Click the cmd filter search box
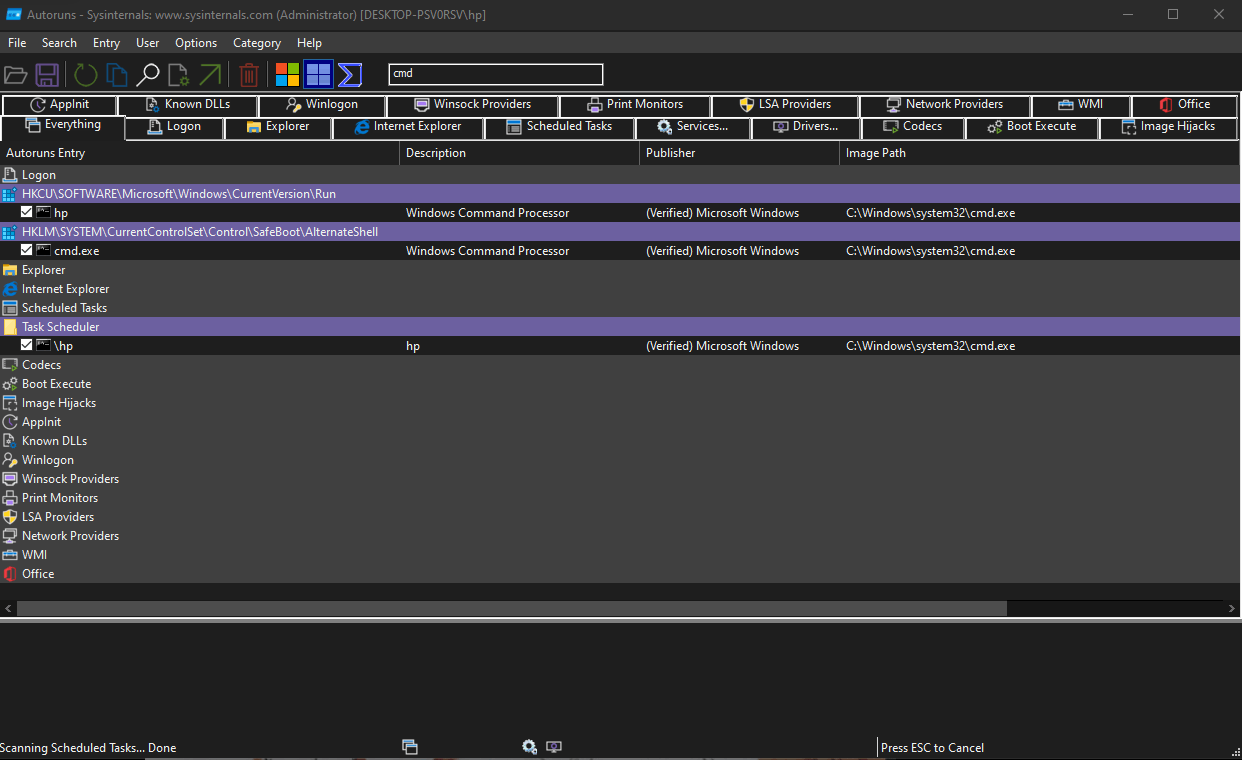The height and width of the screenshot is (760, 1242). (x=496, y=74)
